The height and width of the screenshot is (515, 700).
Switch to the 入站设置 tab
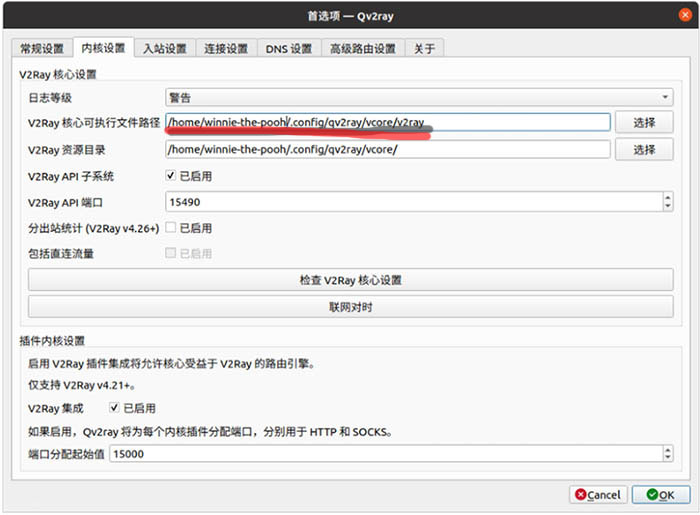pyautogui.click(x=164, y=48)
